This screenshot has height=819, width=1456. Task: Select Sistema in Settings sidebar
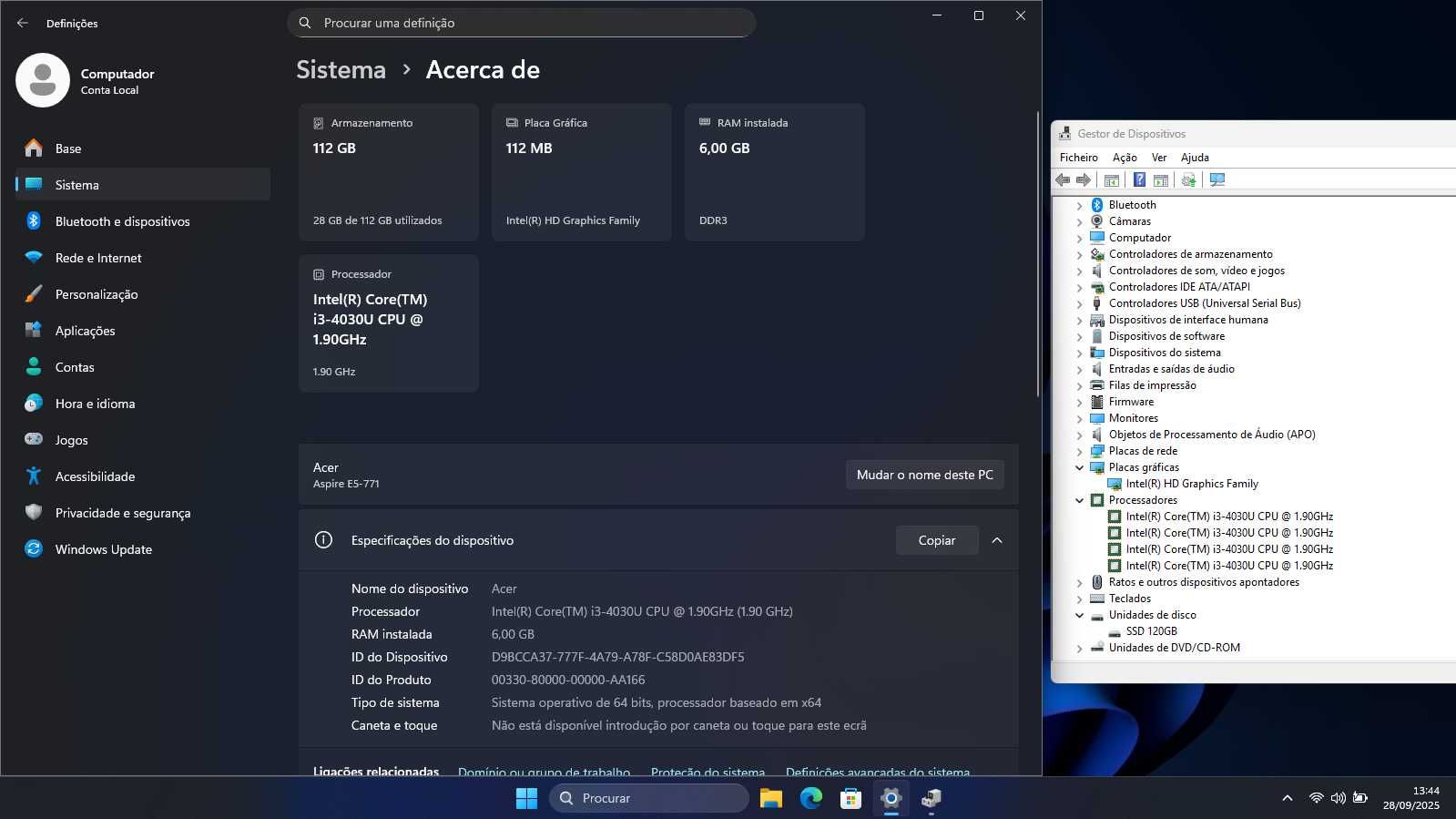point(143,185)
